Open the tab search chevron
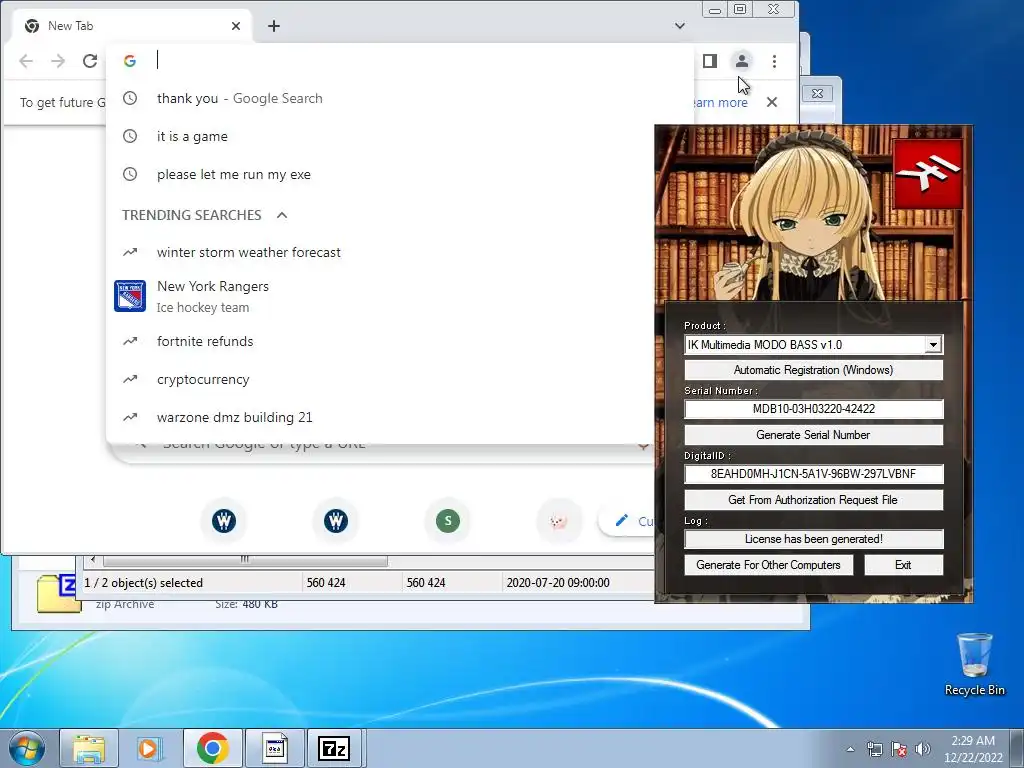The image size is (1024, 768). click(680, 26)
